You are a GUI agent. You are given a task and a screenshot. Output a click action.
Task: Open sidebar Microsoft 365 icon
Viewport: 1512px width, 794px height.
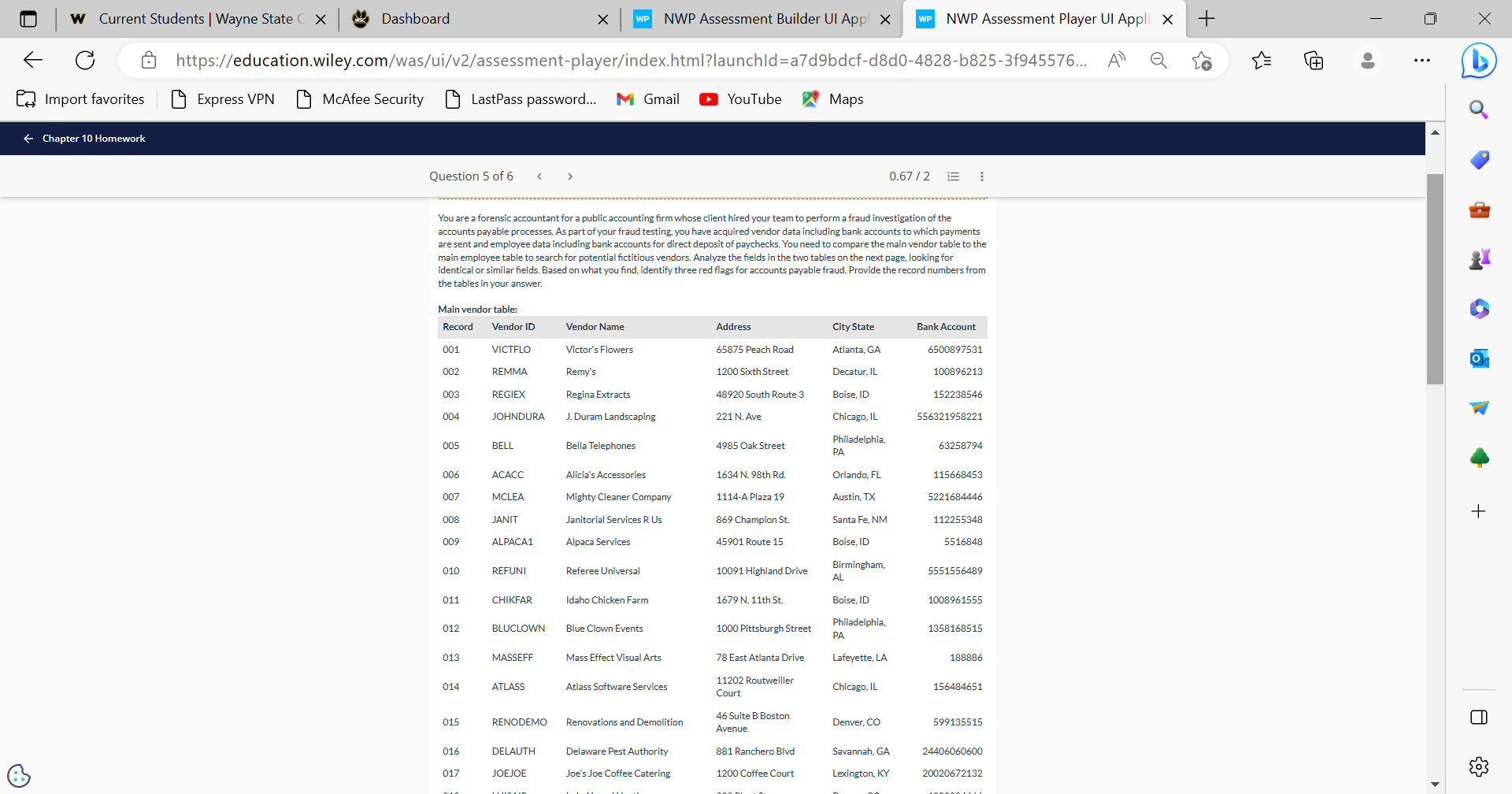click(x=1479, y=309)
